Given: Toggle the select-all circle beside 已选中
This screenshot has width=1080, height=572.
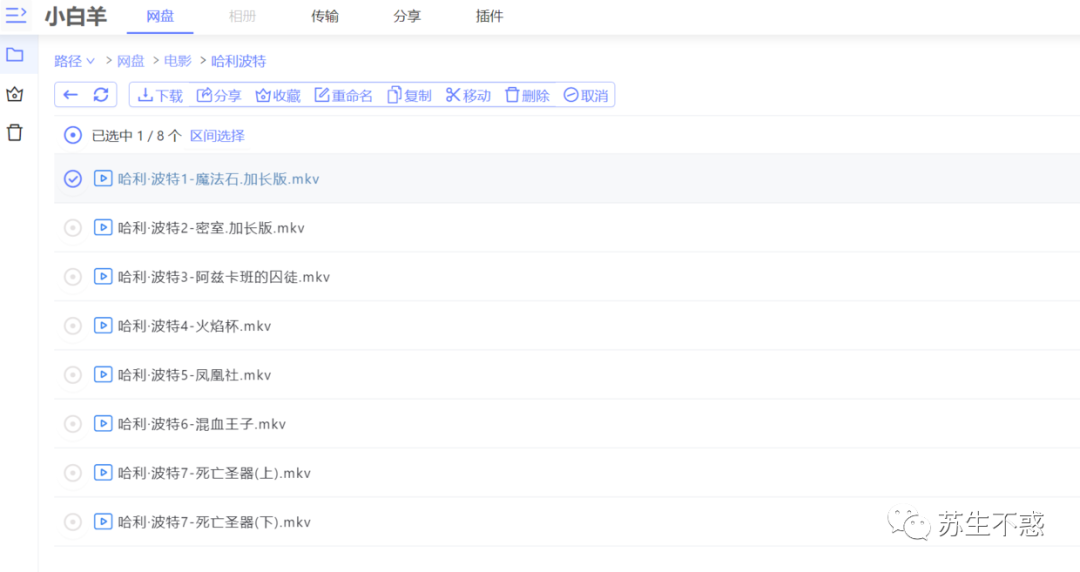Looking at the screenshot, I should pos(72,135).
